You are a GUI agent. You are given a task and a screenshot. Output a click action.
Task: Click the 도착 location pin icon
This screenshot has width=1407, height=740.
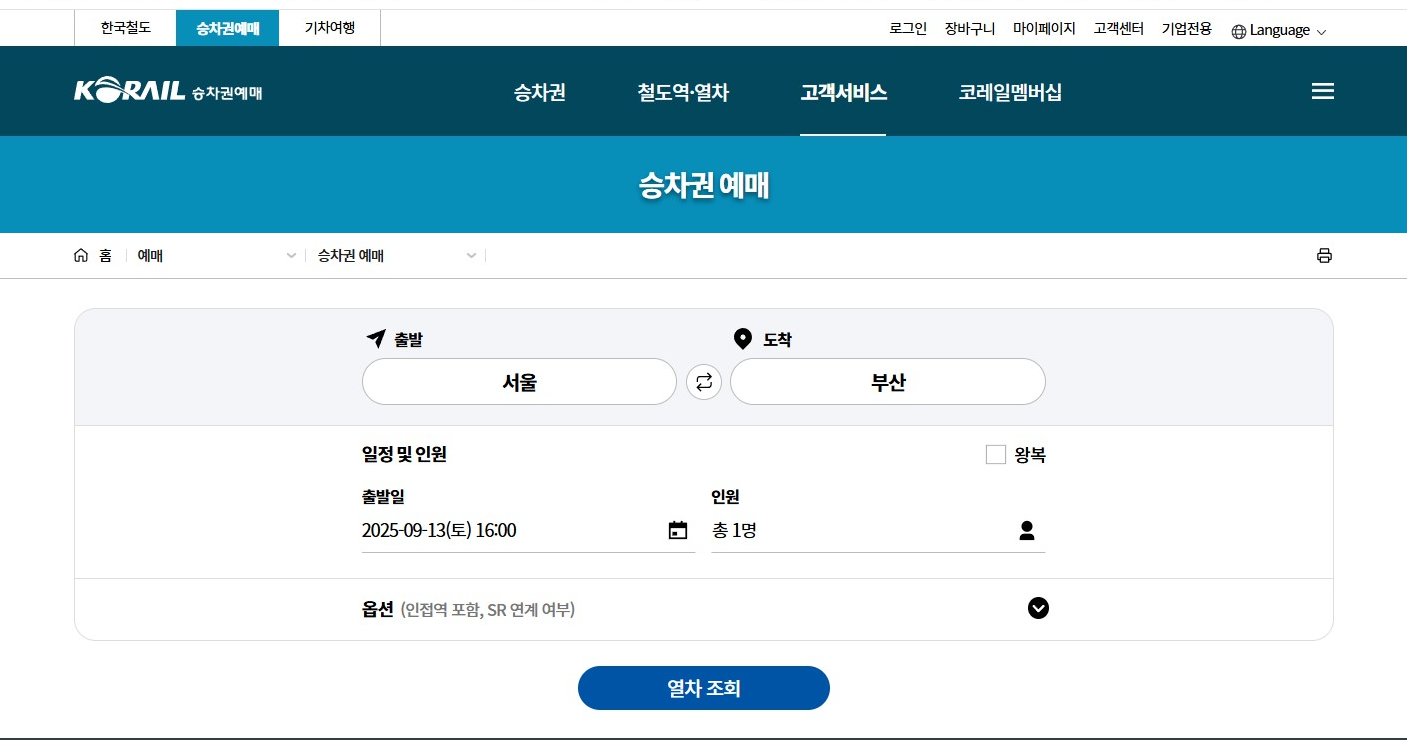[x=742, y=338]
